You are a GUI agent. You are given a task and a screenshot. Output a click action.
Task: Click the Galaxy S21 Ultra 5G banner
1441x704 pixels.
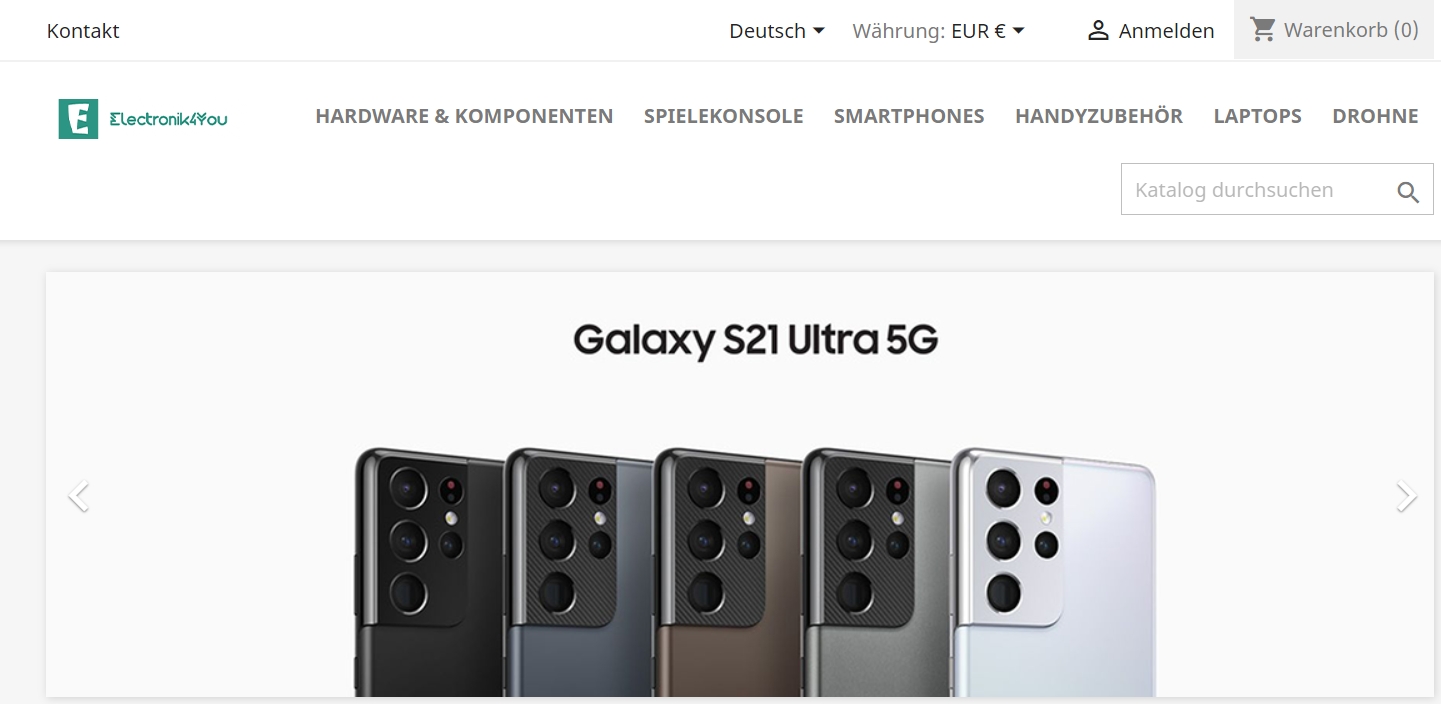pyautogui.click(x=740, y=484)
